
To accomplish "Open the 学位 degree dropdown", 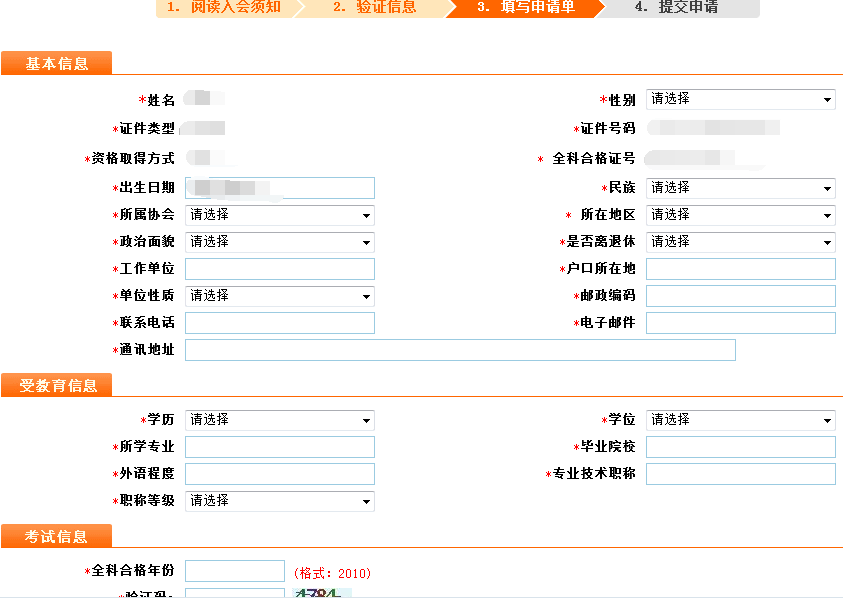I will click(x=740, y=420).
